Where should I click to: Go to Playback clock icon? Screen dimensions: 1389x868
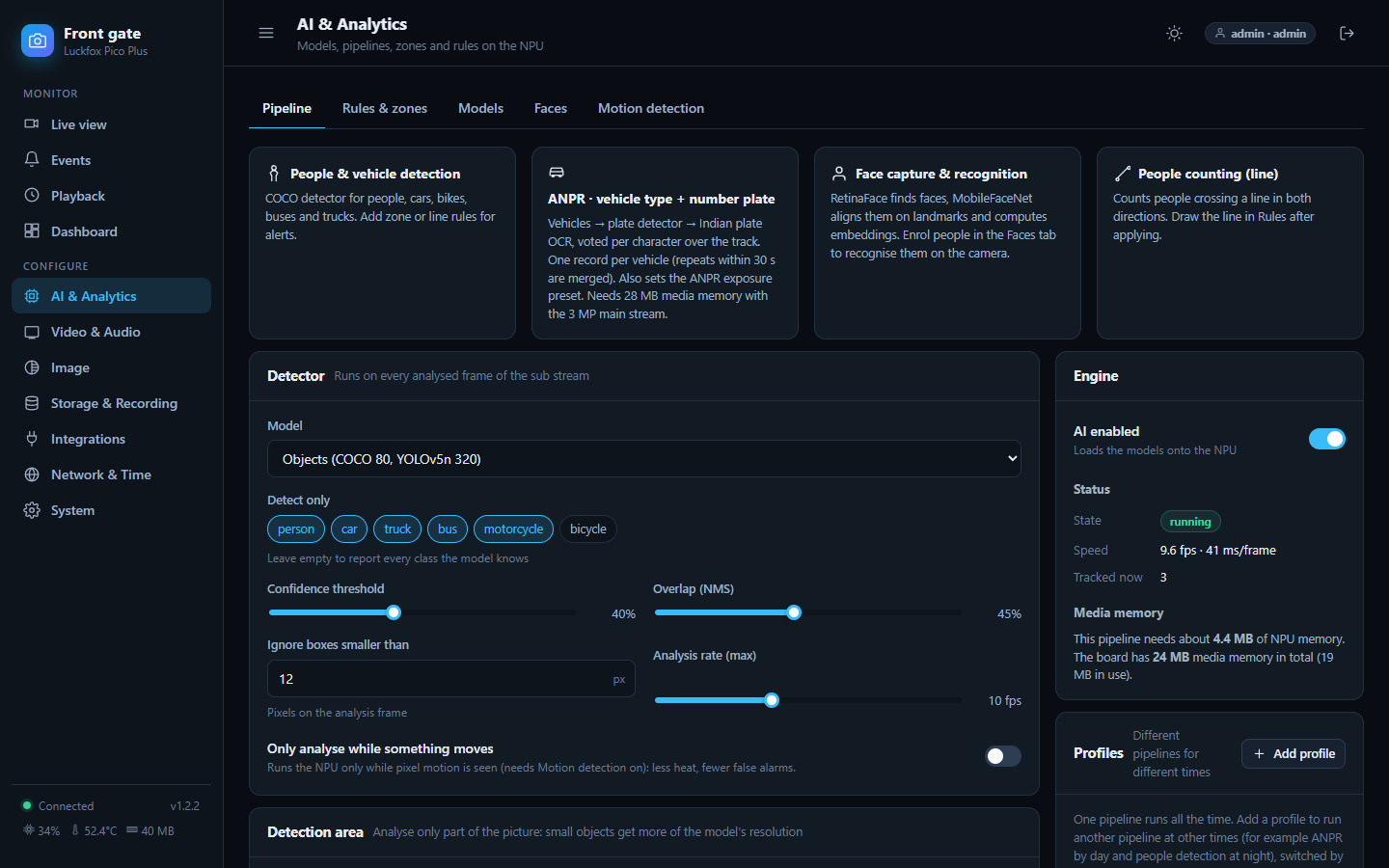point(32,196)
